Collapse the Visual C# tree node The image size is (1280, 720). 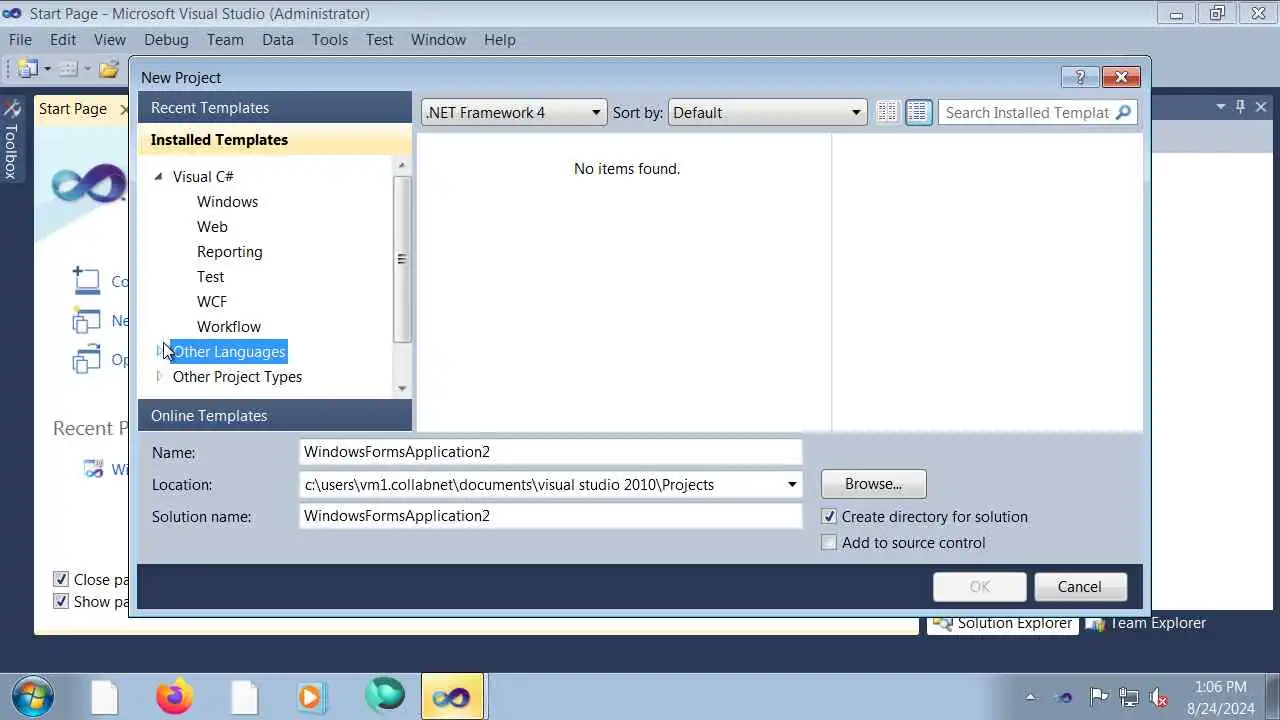pos(158,176)
